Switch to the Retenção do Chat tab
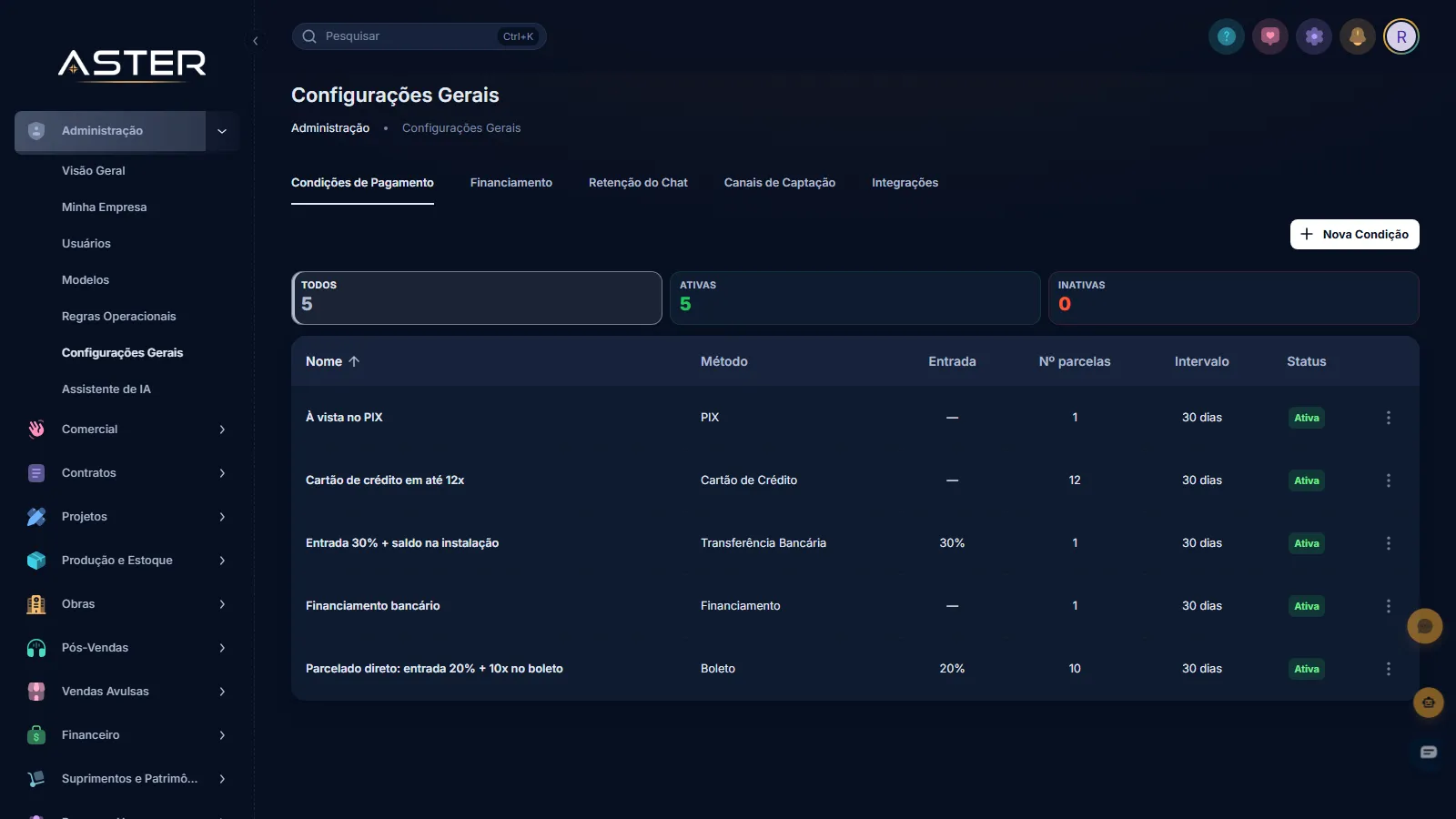1456x819 pixels. (638, 183)
